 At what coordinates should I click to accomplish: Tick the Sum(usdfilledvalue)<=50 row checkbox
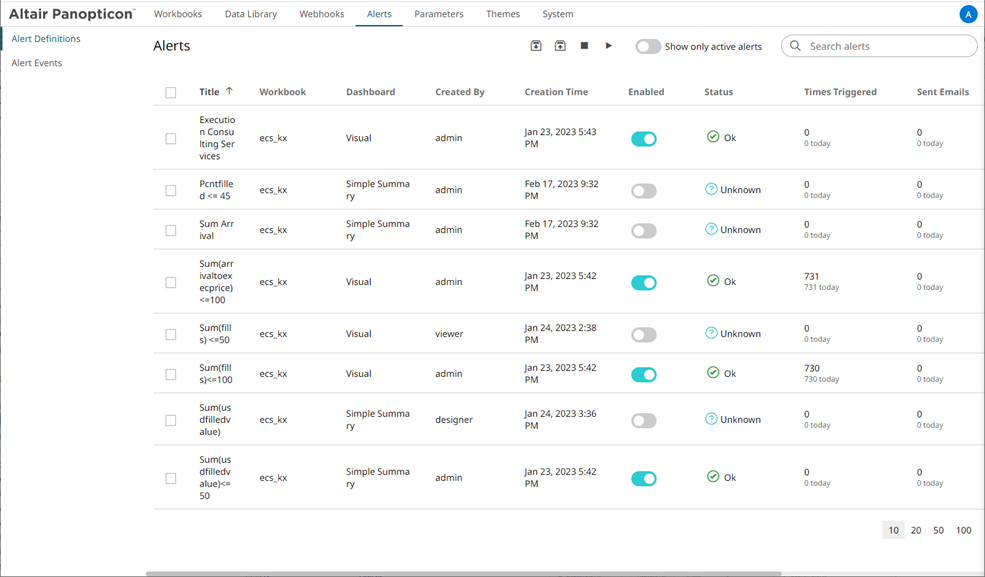point(171,478)
